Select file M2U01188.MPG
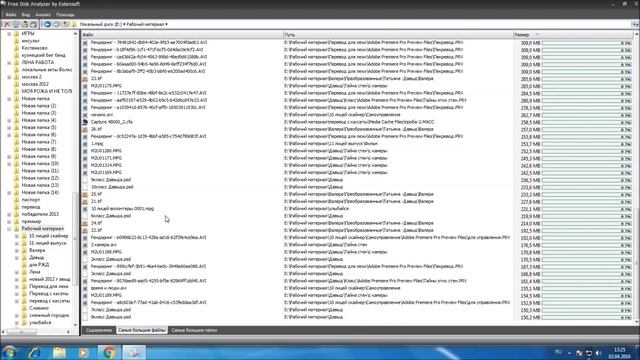Image resolution: width=640 pixels, height=360 pixels. click(x=106, y=252)
